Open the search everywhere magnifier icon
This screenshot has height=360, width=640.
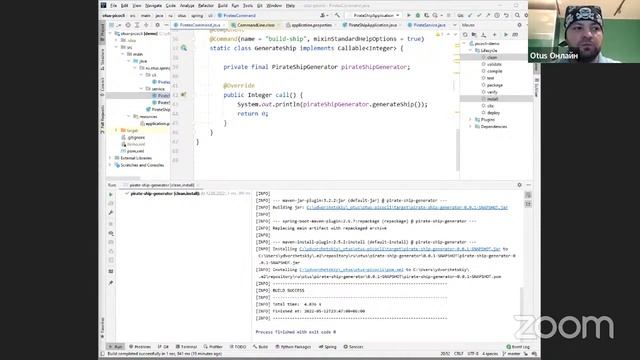pyautogui.click(x=517, y=15)
